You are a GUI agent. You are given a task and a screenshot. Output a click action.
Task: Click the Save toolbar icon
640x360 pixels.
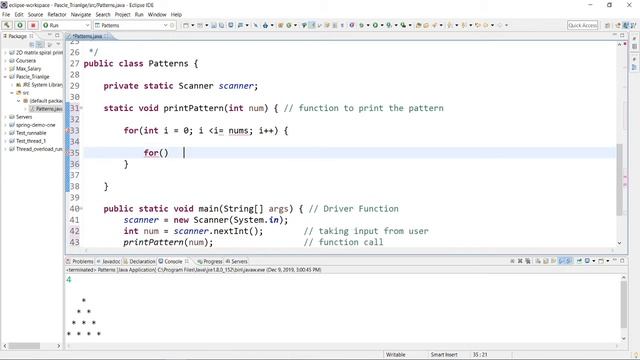(x=214, y=25)
